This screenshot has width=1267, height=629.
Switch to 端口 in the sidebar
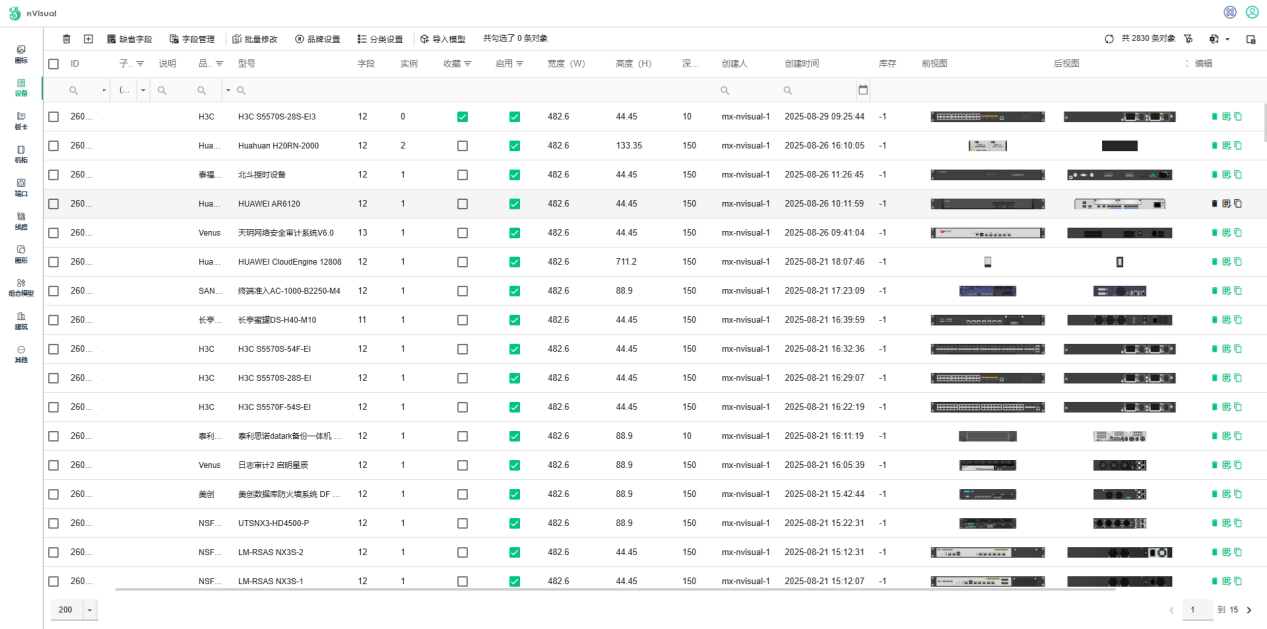[x=21, y=187]
